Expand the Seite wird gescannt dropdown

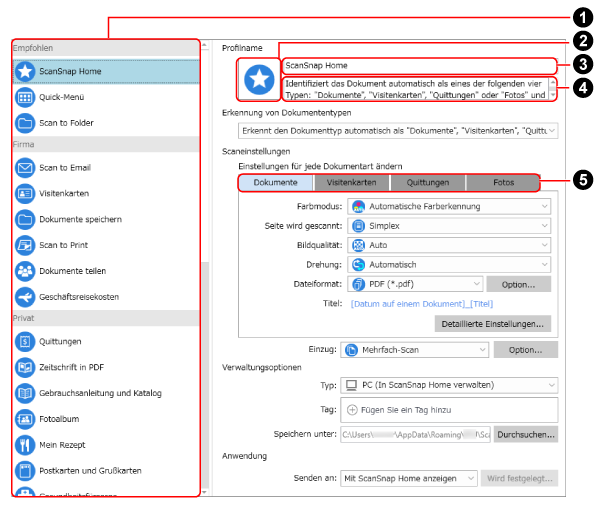point(449,226)
